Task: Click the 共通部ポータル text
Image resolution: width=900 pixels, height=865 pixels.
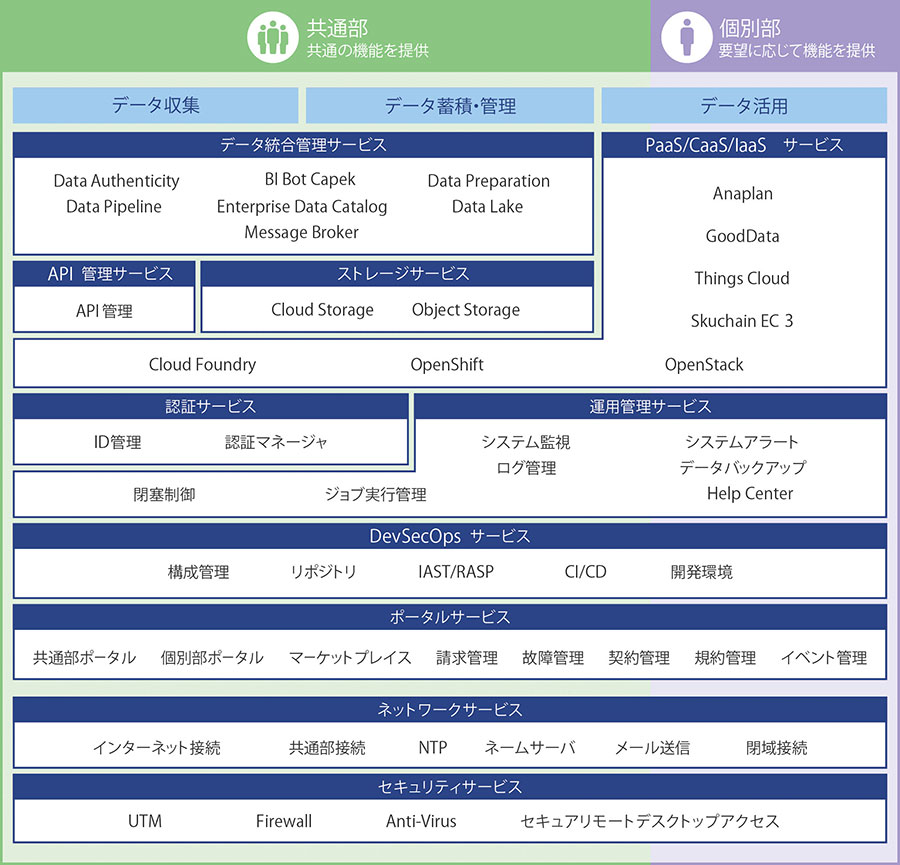Action: pos(84,658)
